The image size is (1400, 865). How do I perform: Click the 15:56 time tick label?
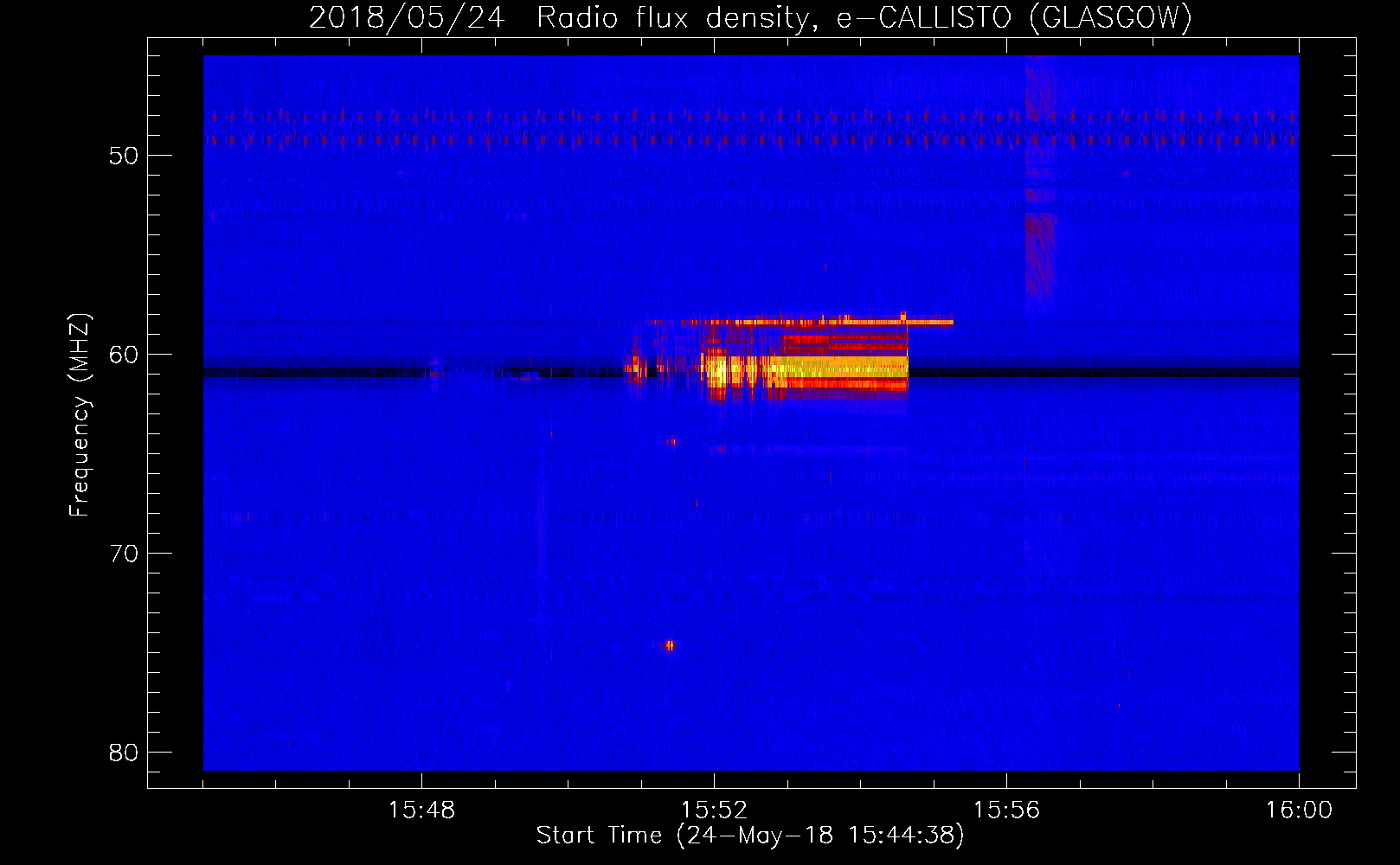[x=1006, y=811]
